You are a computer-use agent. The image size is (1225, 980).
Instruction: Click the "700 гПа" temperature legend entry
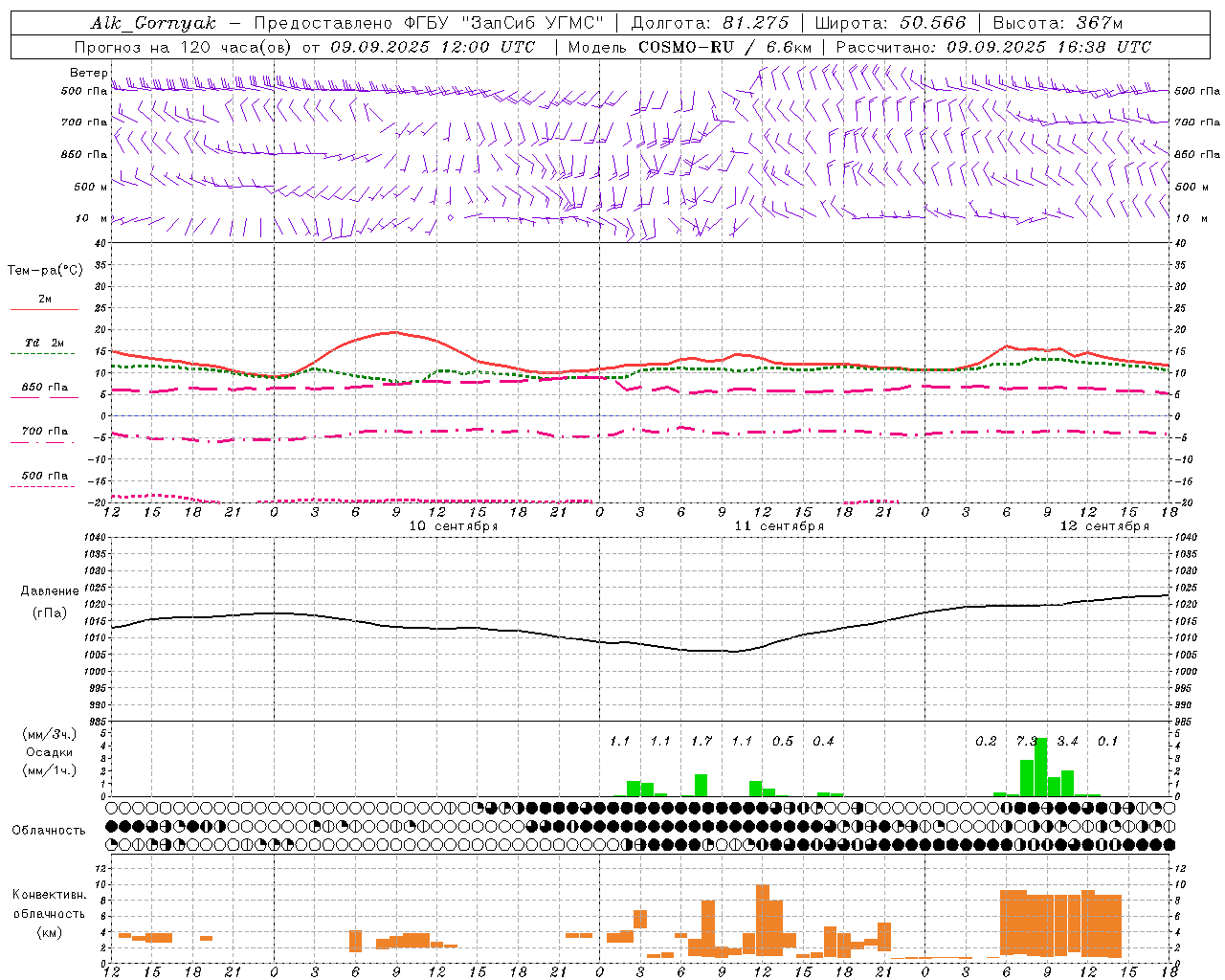(x=45, y=432)
